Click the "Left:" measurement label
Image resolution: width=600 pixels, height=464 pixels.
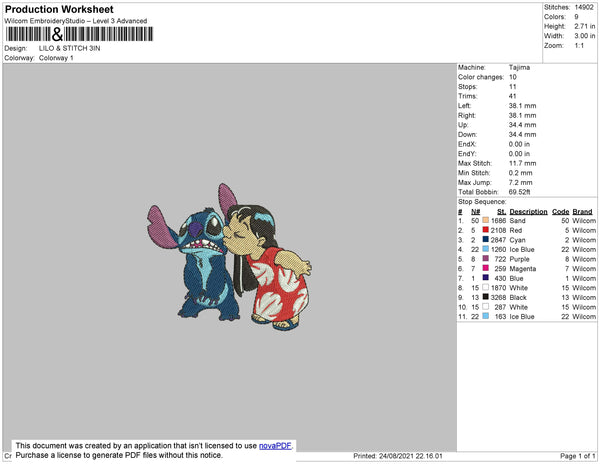(465, 106)
